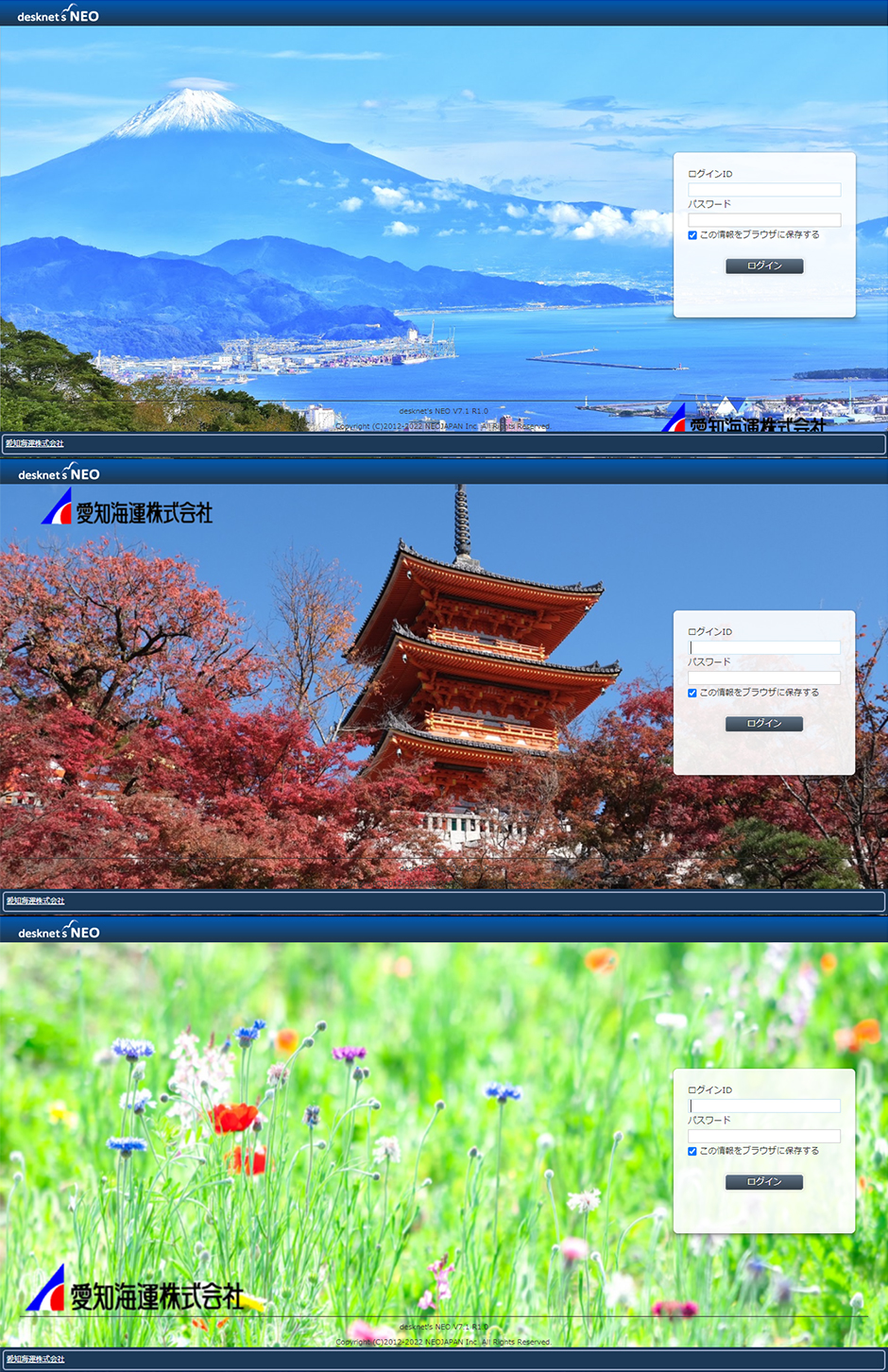
Task: Open 愛知海運株式会社 footer link below Mt. Fuji screen
Action: click(35, 443)
